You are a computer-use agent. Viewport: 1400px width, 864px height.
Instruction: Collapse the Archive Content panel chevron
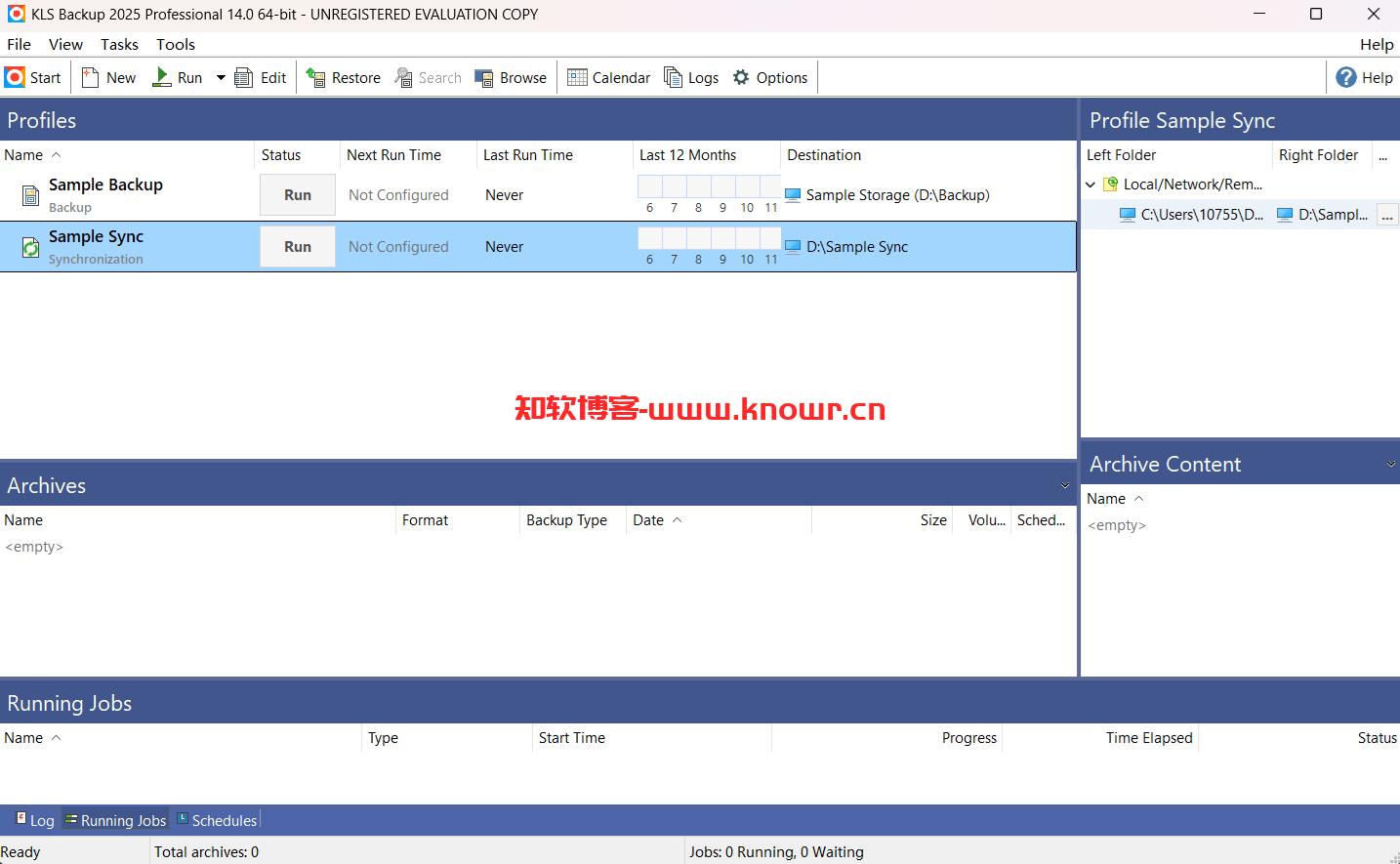(1391, 465)
